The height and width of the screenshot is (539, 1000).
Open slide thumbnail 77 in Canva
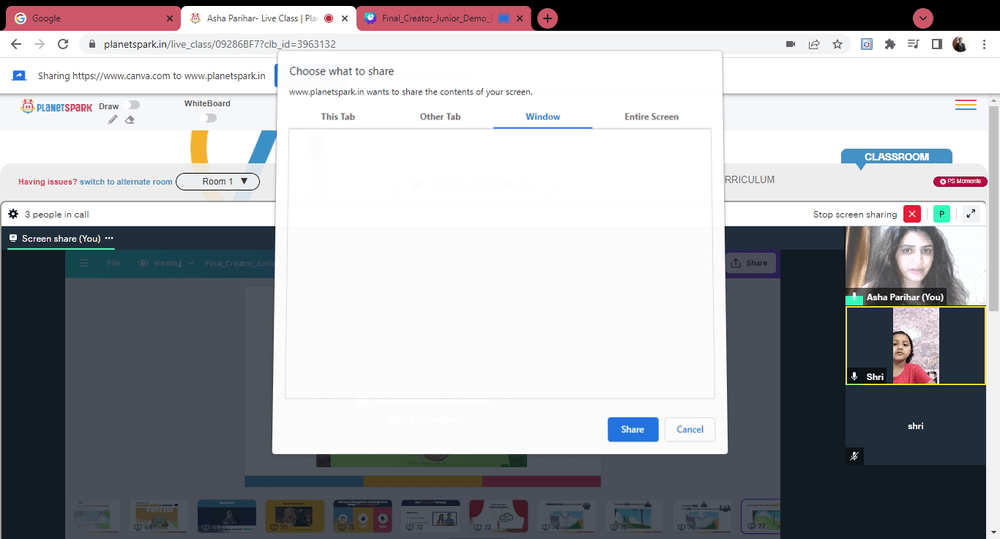(x=761, y=517)
